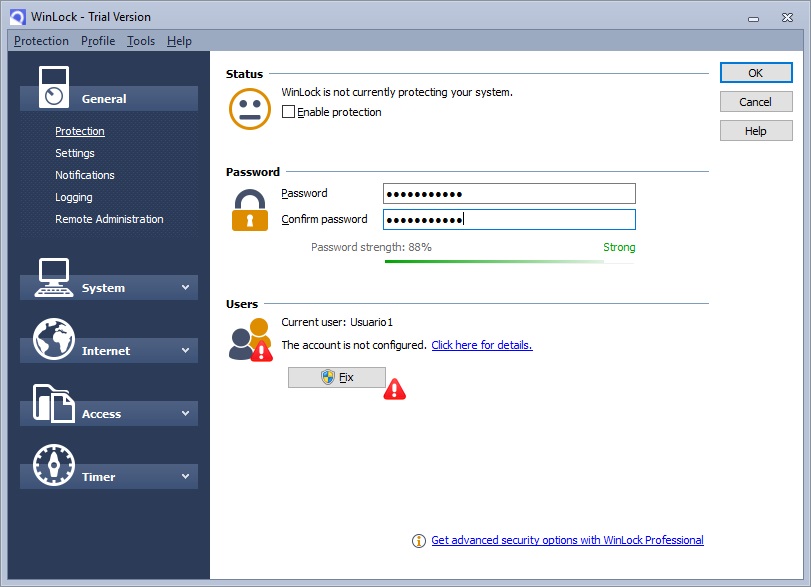Click the System section header label
Viewport: 811px width, 587px height.
point(103,288)
